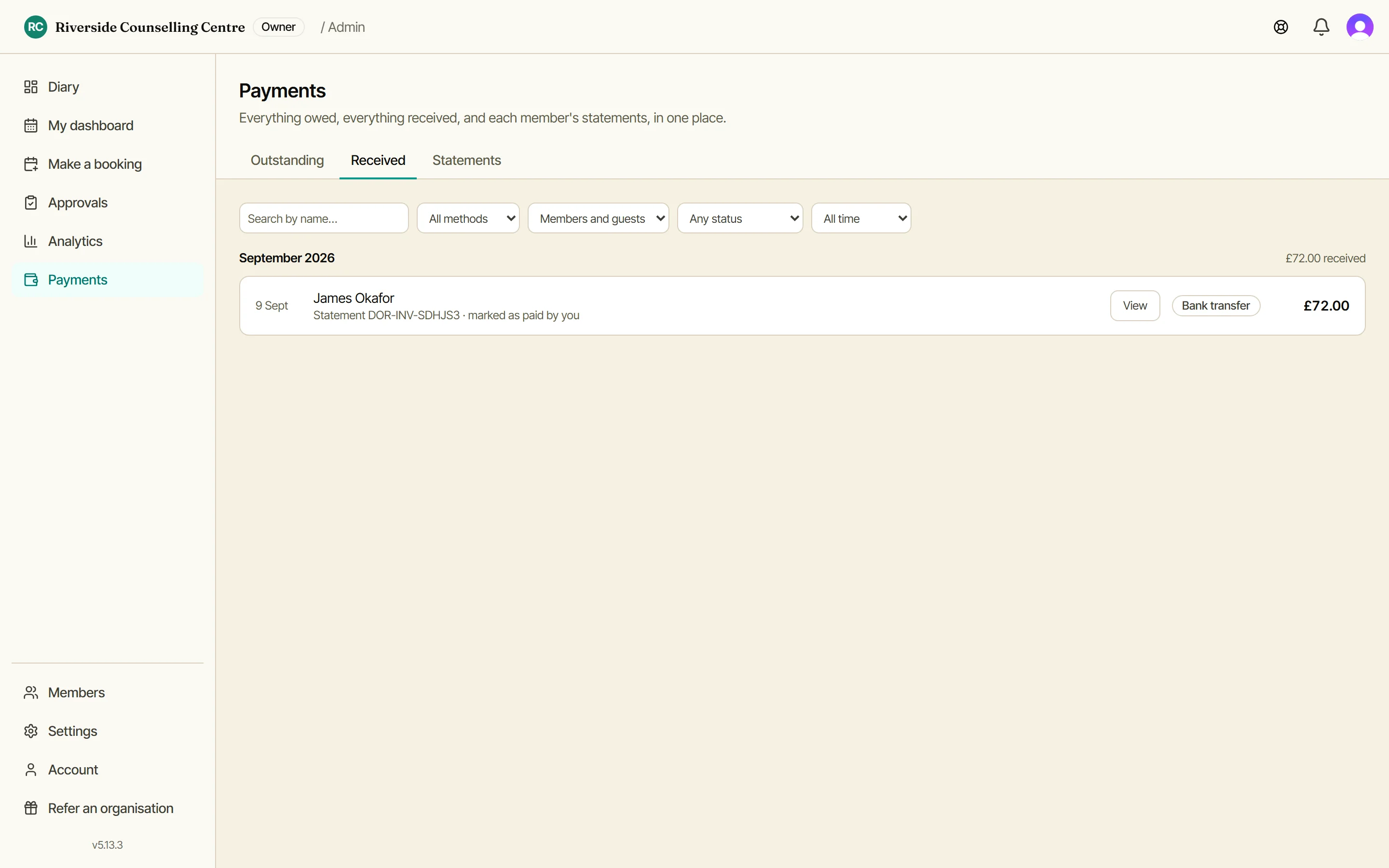Viewport: 1389px width, 868px height.
Task: Click the Account person icon
Action: (31, 770)
